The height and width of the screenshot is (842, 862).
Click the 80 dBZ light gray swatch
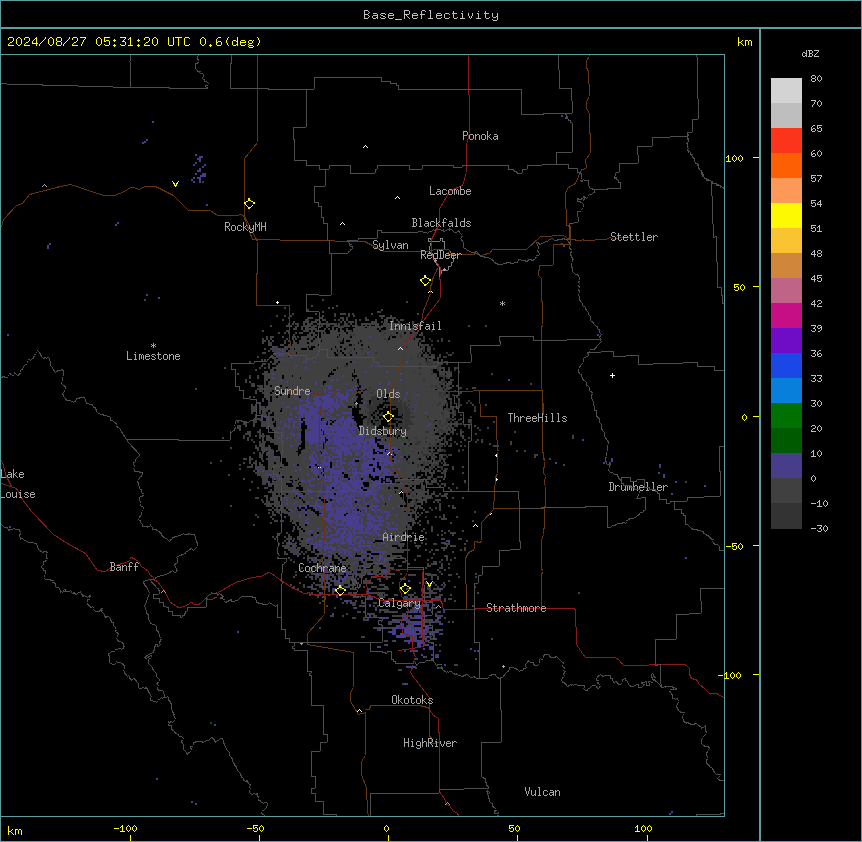786,91
